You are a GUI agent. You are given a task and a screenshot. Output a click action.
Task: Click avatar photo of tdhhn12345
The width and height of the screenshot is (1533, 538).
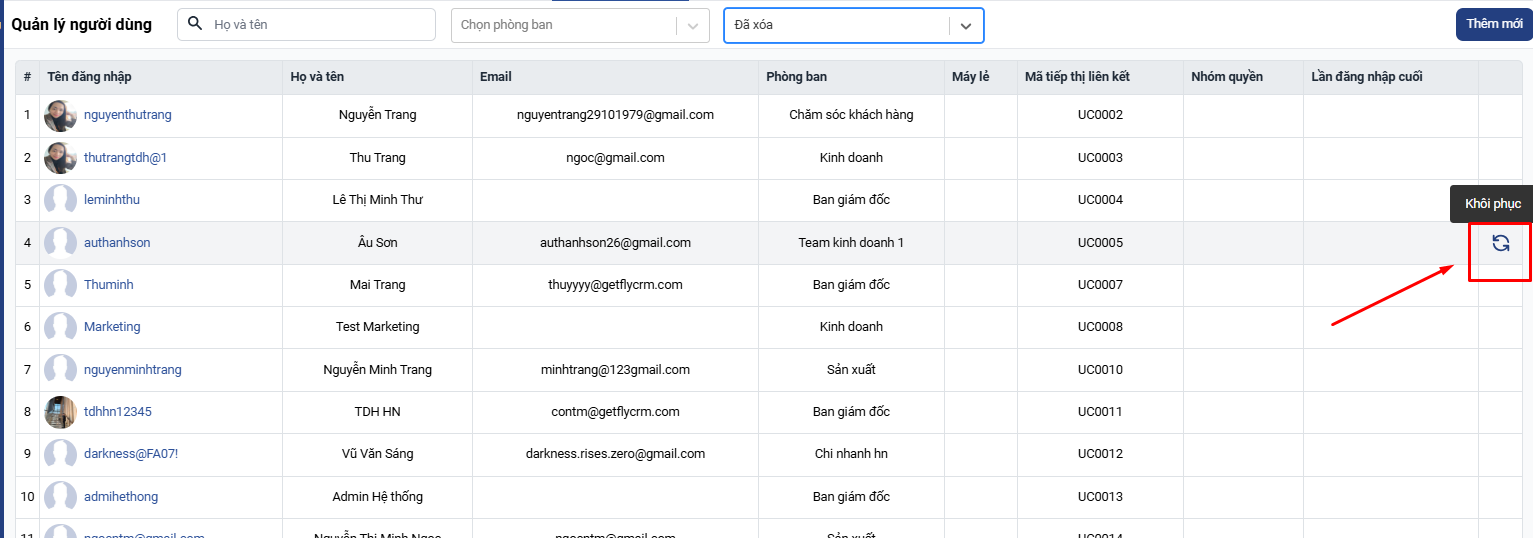(x=60, y=412)
